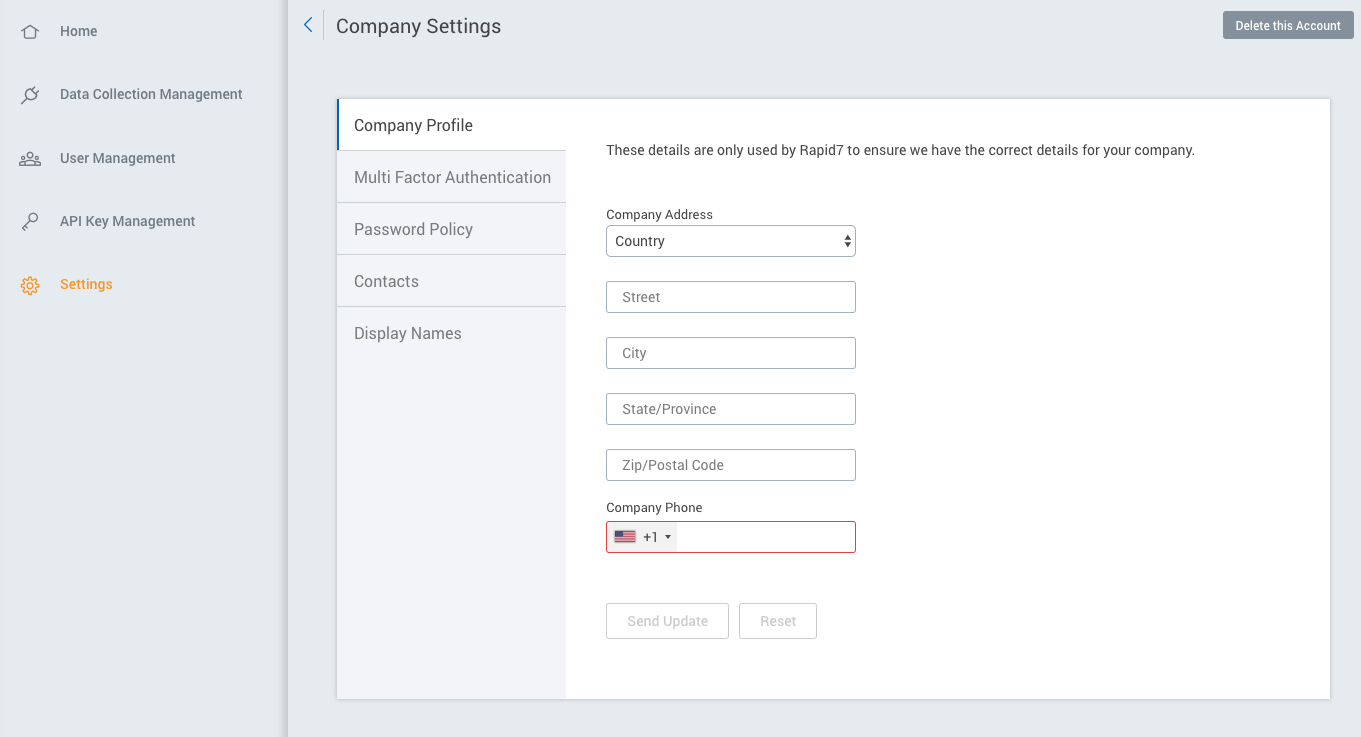Click the Data Collection Management plug icon
This screenshot has height=737, width=1361.
click(30, 95)
